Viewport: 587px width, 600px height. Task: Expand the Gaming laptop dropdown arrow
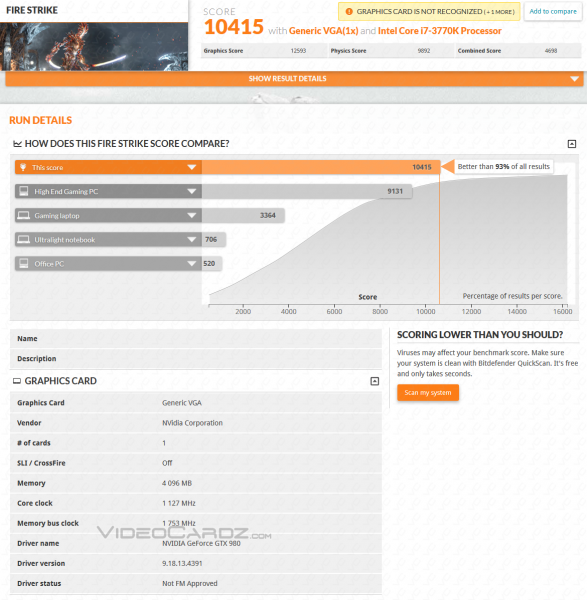(x=192, y=215)
